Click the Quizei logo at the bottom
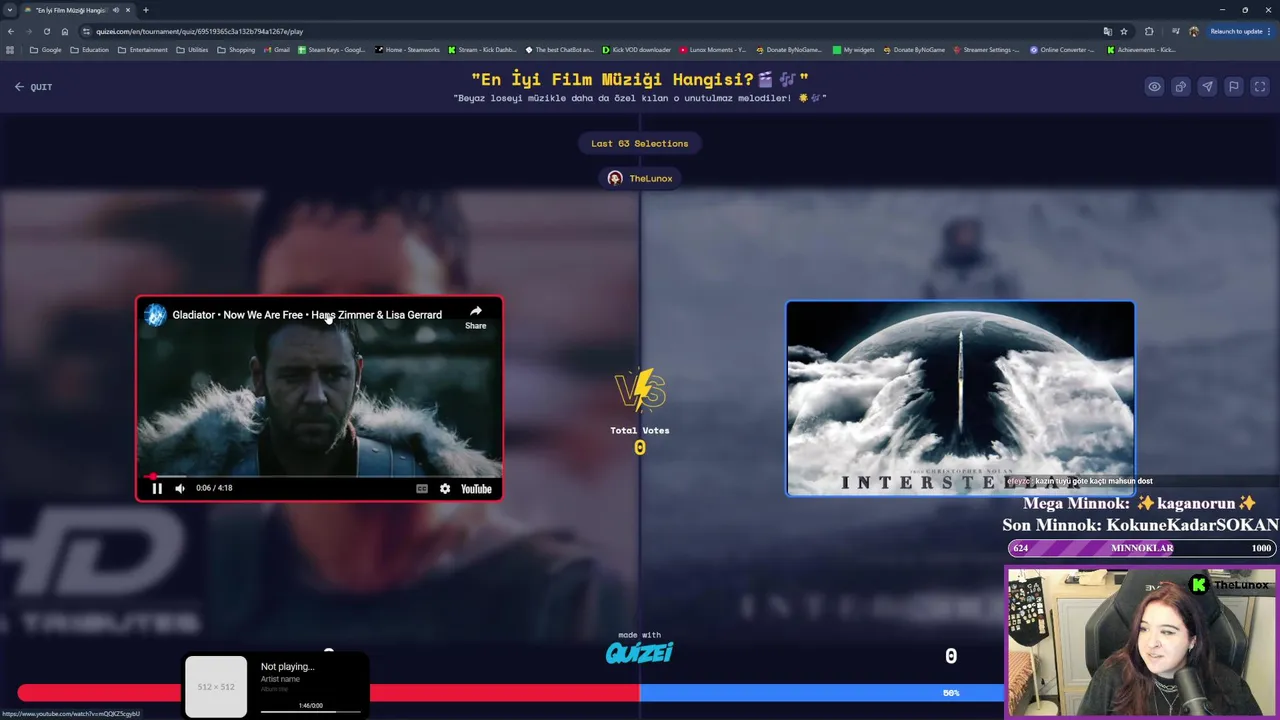Viewport: 1280px width, 720px height. pyautogui.click(x=639, y=653)
